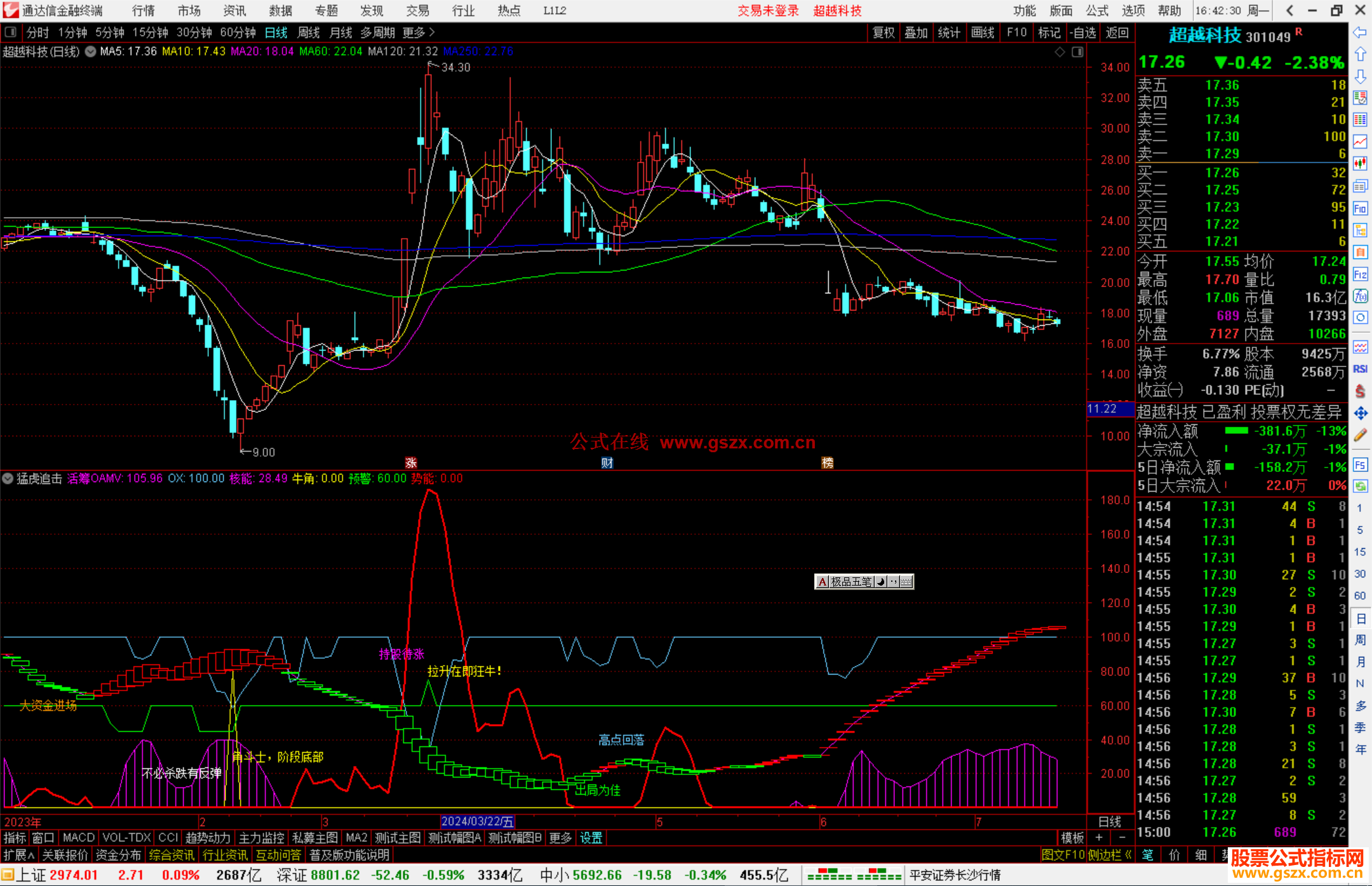The width and height of the screenshot is (1372, 886).
Task: Switch to the 周线 period tab
Action: [309, 32]
